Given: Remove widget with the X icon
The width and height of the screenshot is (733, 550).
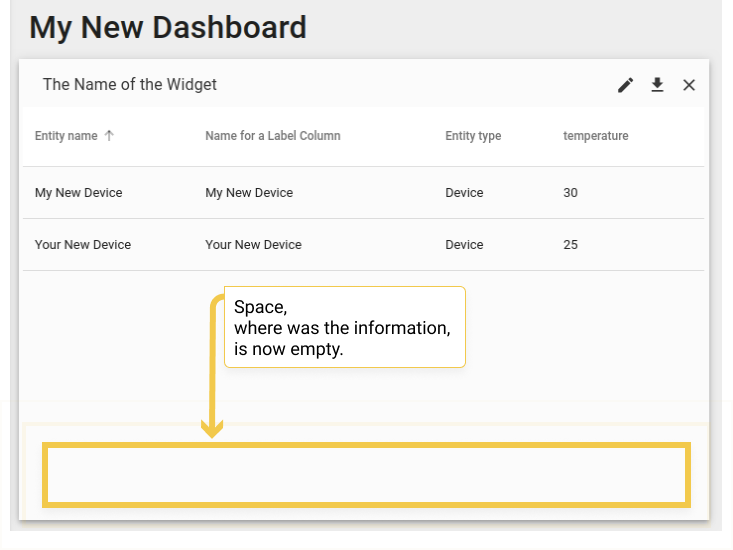Looking at the screenshot, I should coord(689,85).
